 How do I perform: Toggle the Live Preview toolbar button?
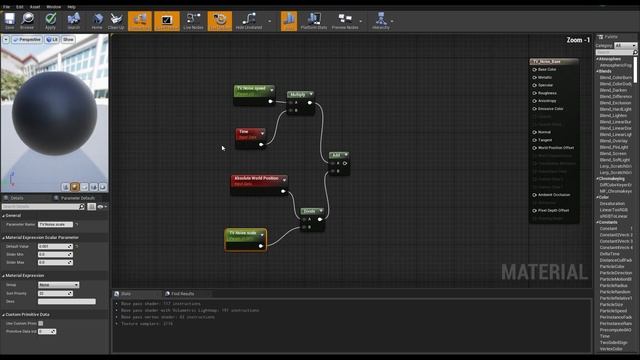[x=167, y=21]
